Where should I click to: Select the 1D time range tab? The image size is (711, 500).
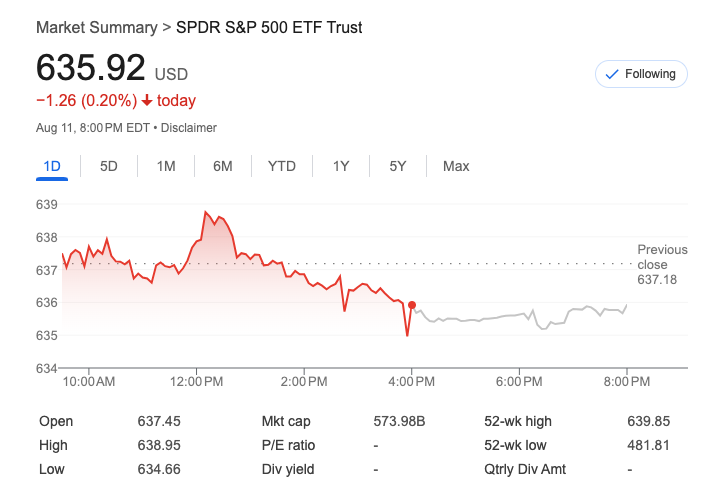pos(52,166)
